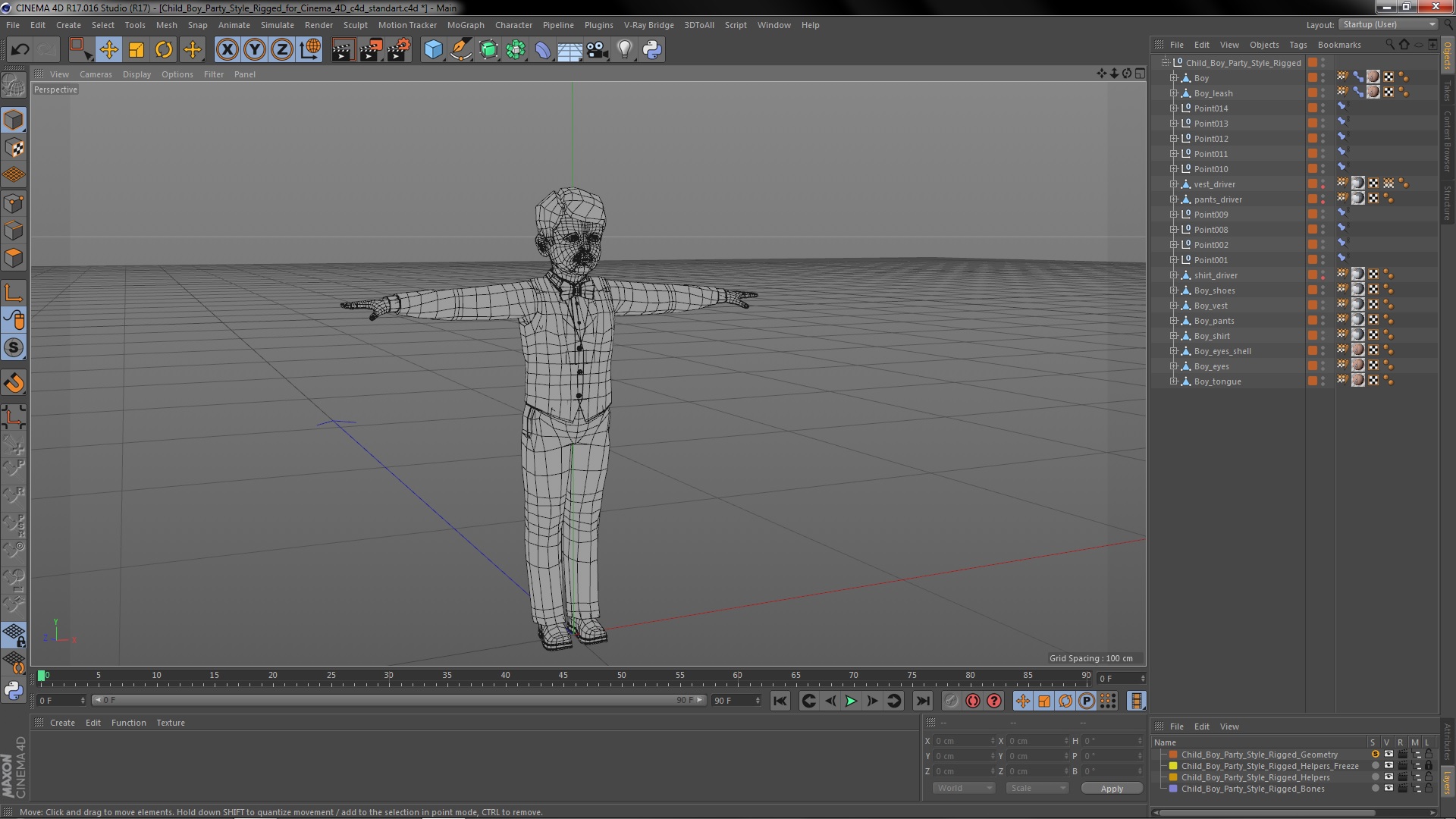Go to start of animation
Screen dimensions: 1456x819
click(x=780, y=701)
